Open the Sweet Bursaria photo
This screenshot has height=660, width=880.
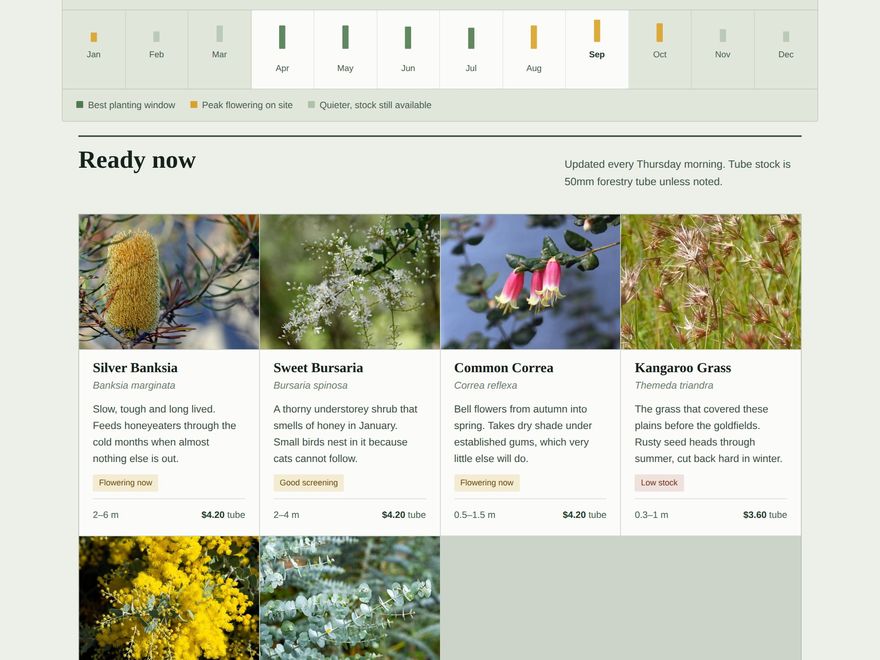(x=350, y=282)
